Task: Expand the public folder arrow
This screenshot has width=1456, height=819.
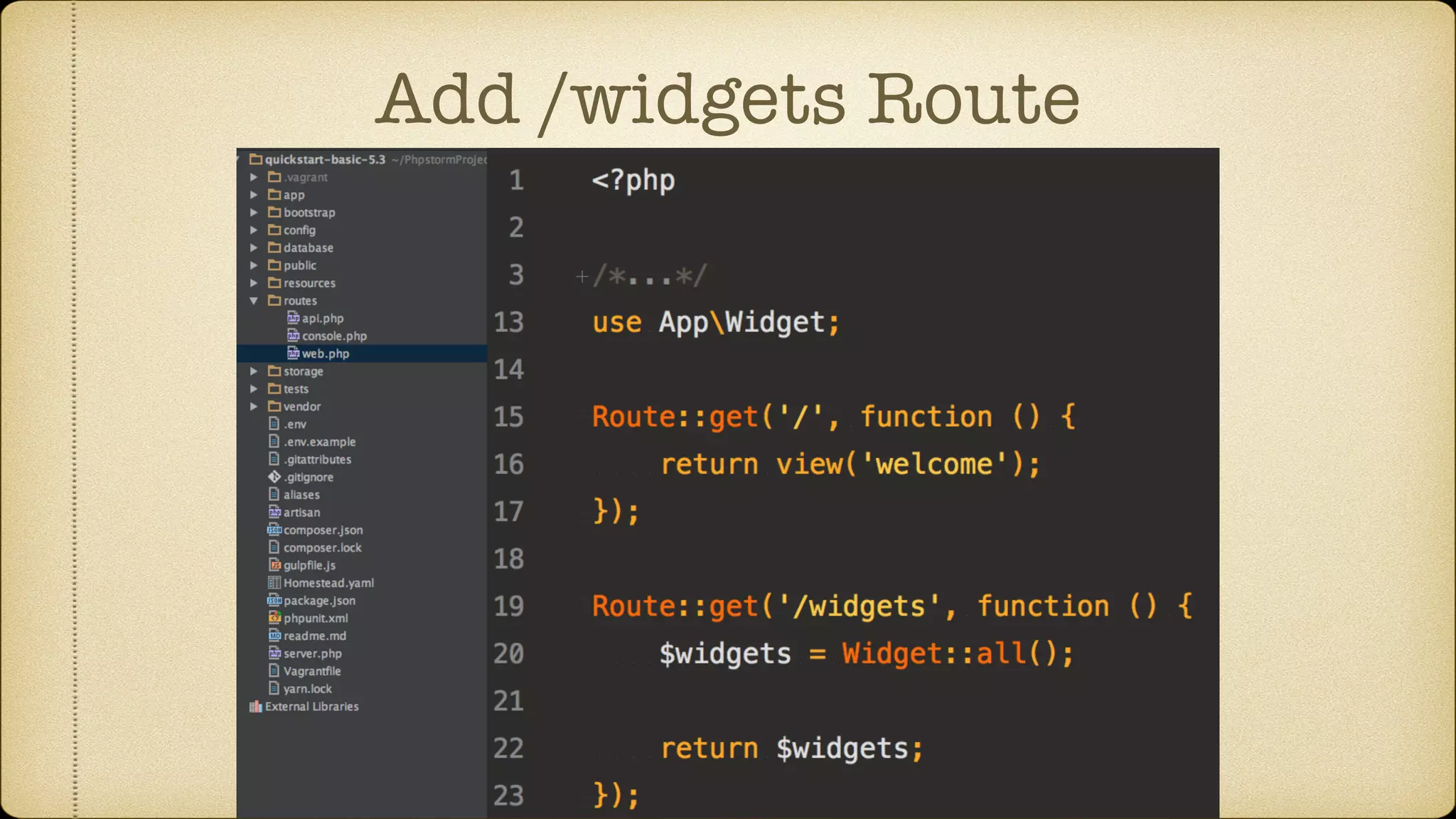Action: pos(254,265)
